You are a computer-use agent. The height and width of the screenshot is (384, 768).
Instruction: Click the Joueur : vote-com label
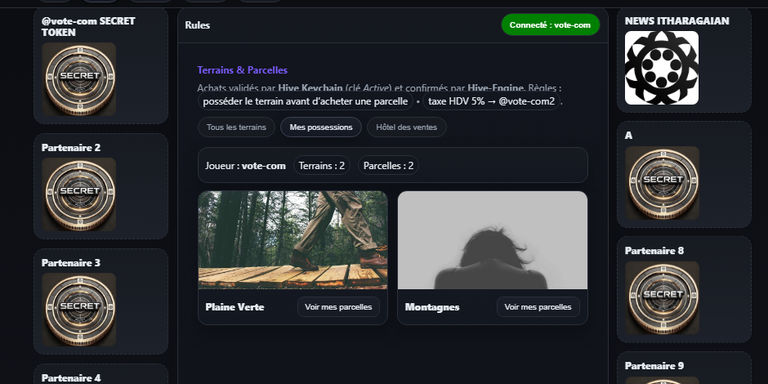point(245,166)
